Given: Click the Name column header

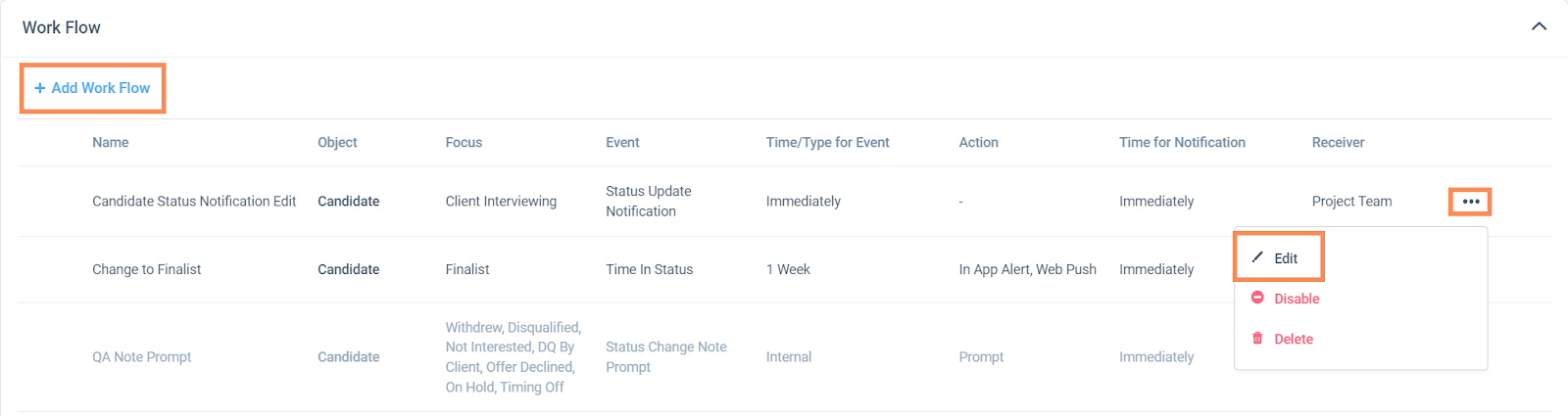Looking at the screenshot, I should (110, 142).
